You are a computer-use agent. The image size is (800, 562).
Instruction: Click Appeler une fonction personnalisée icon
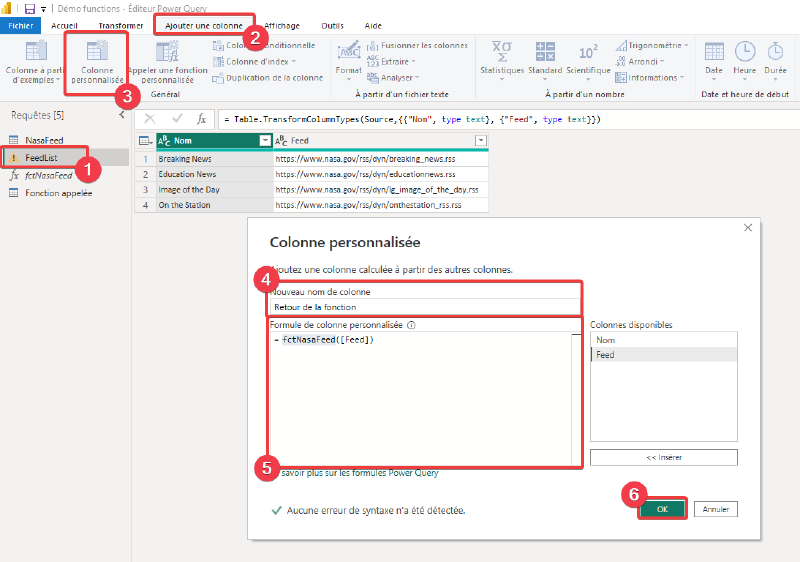tap(167, 51)
